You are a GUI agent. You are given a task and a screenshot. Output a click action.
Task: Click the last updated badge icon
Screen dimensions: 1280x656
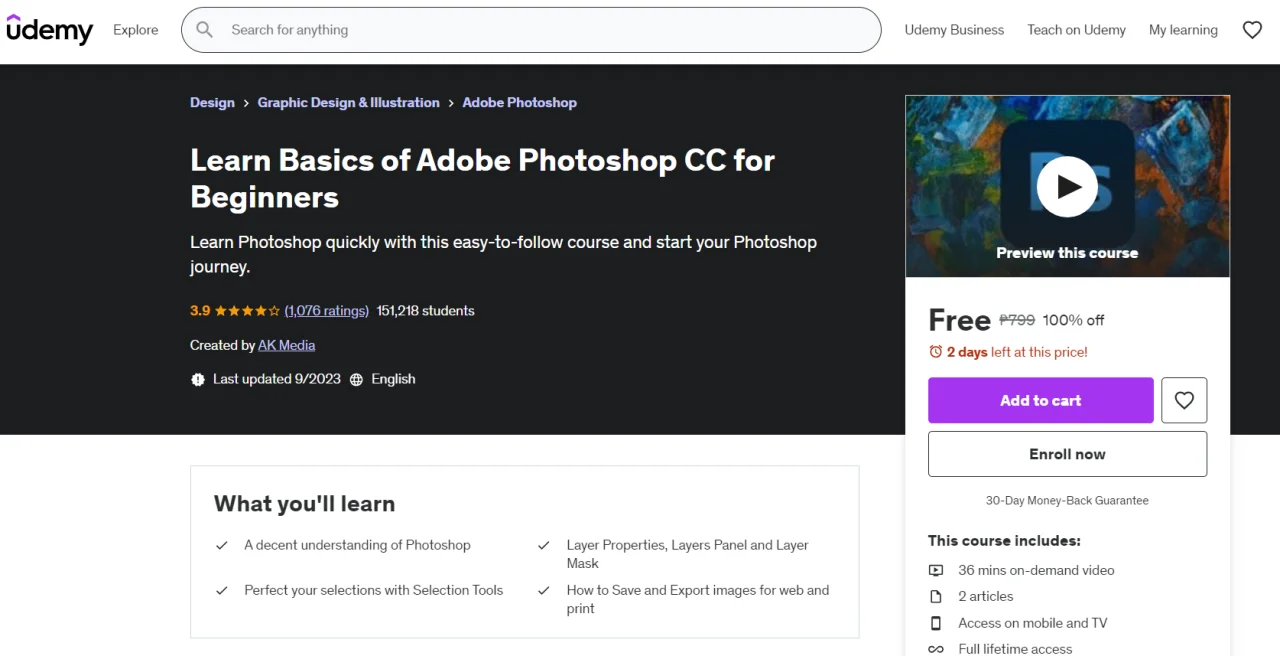point(197,380)
